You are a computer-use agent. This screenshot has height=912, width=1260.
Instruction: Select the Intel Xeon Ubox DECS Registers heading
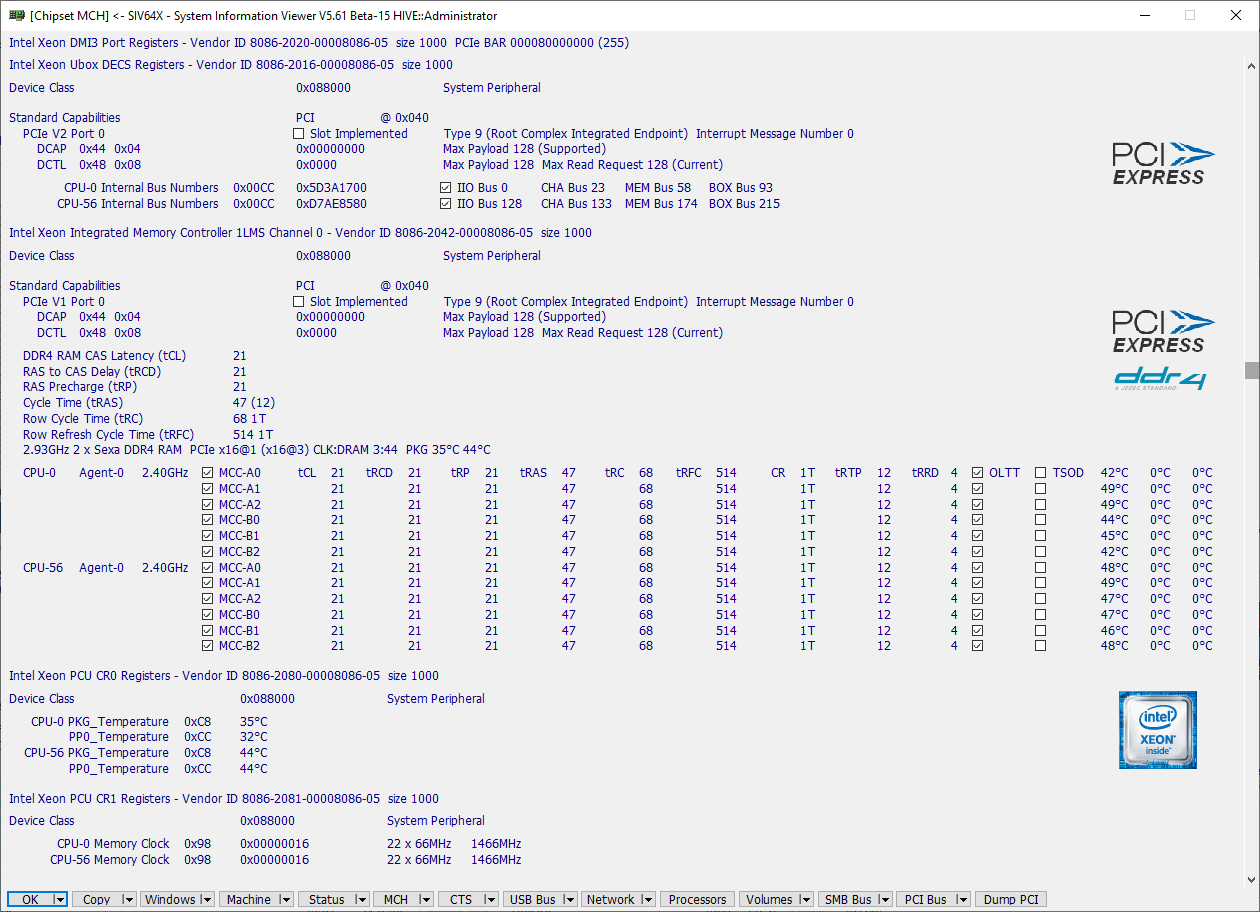231,65
